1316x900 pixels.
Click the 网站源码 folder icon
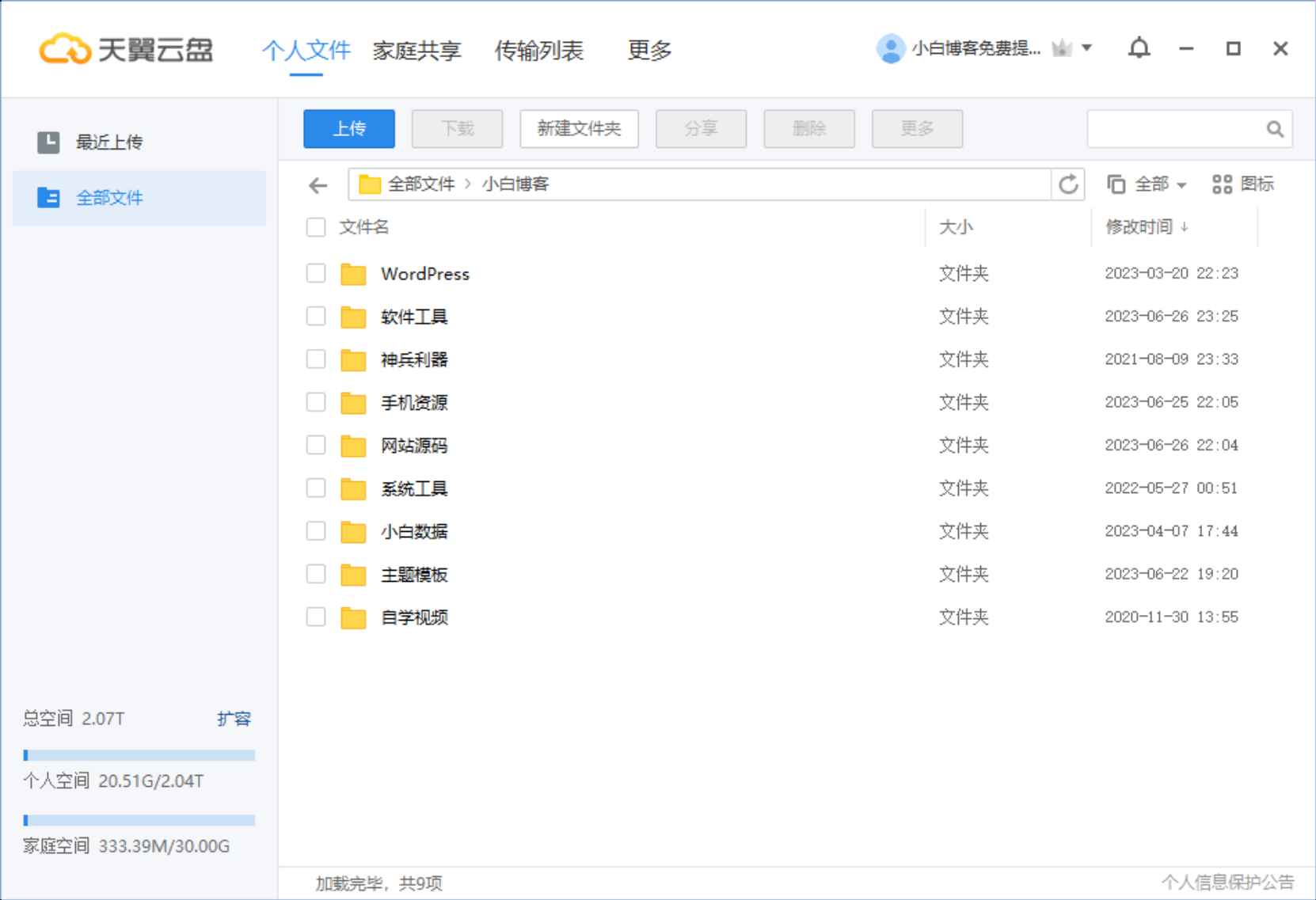pos(353,446)
